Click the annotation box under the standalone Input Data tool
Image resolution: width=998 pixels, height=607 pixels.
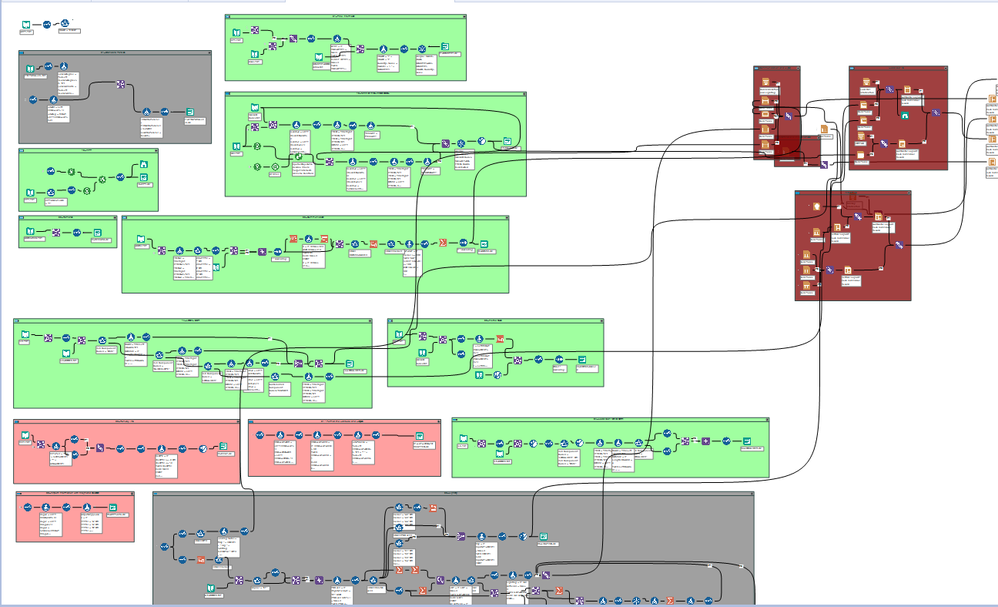click(x=27, y=32)
